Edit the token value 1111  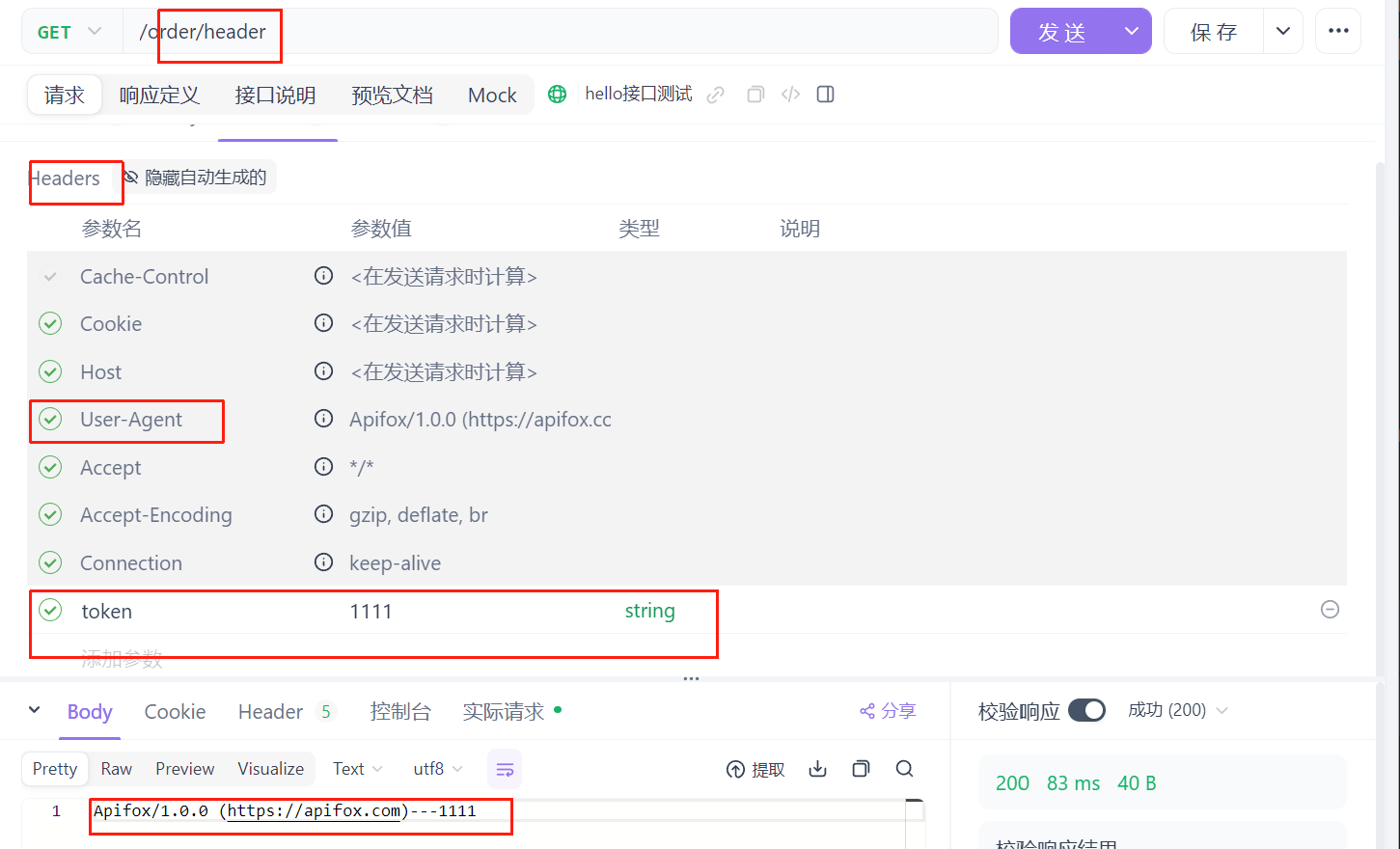(371, 611)
